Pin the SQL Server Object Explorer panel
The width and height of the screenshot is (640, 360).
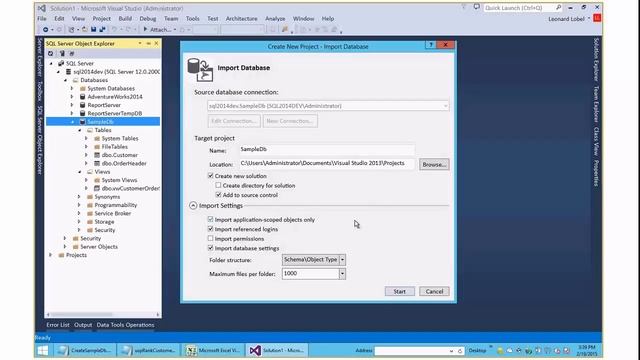(149, 43)
